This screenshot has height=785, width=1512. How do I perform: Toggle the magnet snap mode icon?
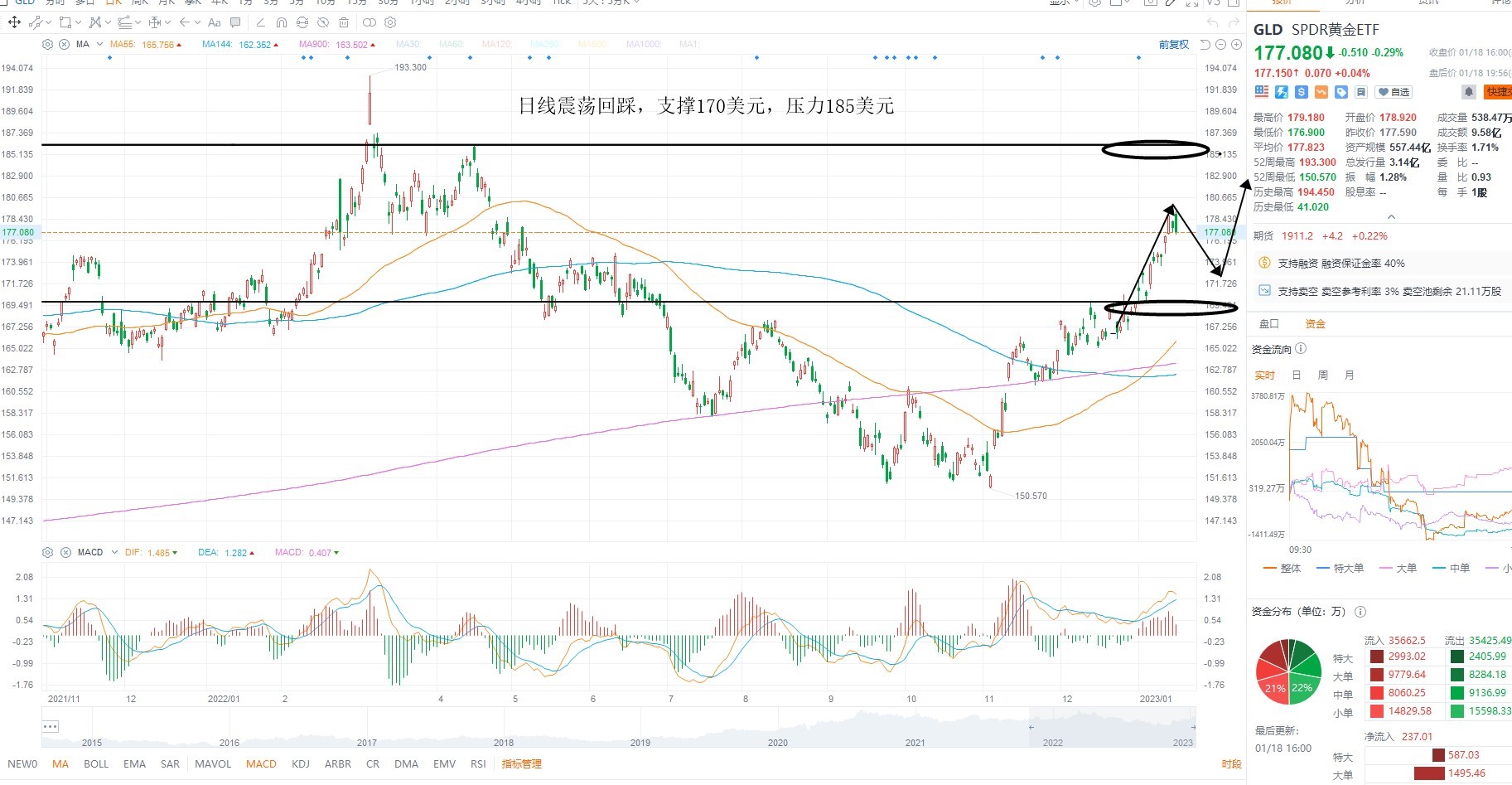pyautogui.click(x=282, y=22)
